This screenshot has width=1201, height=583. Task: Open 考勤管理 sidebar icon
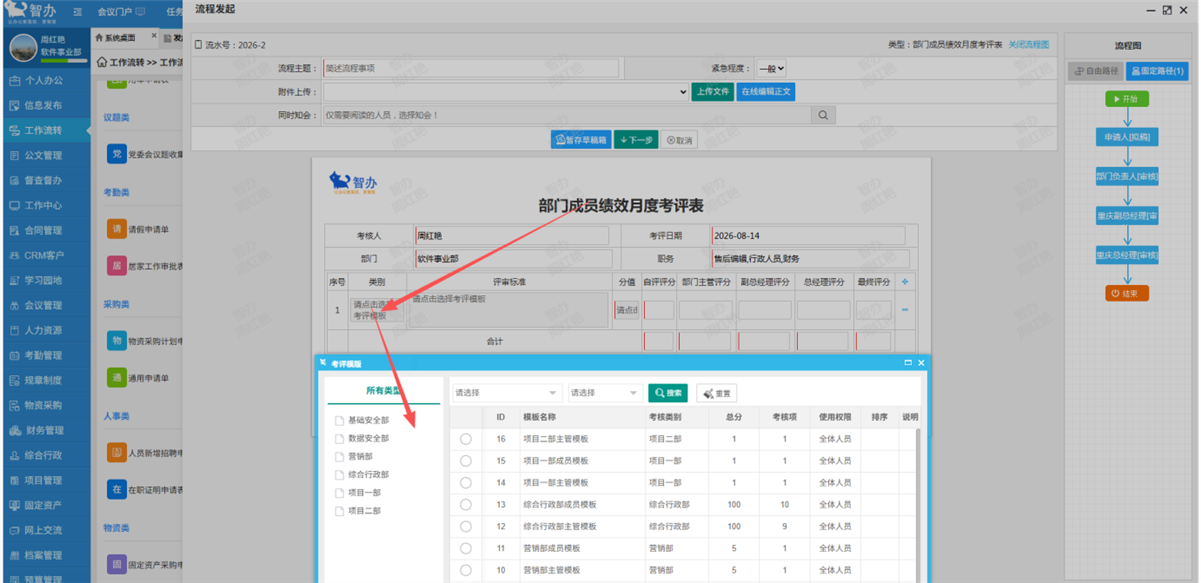pos(14,355)
